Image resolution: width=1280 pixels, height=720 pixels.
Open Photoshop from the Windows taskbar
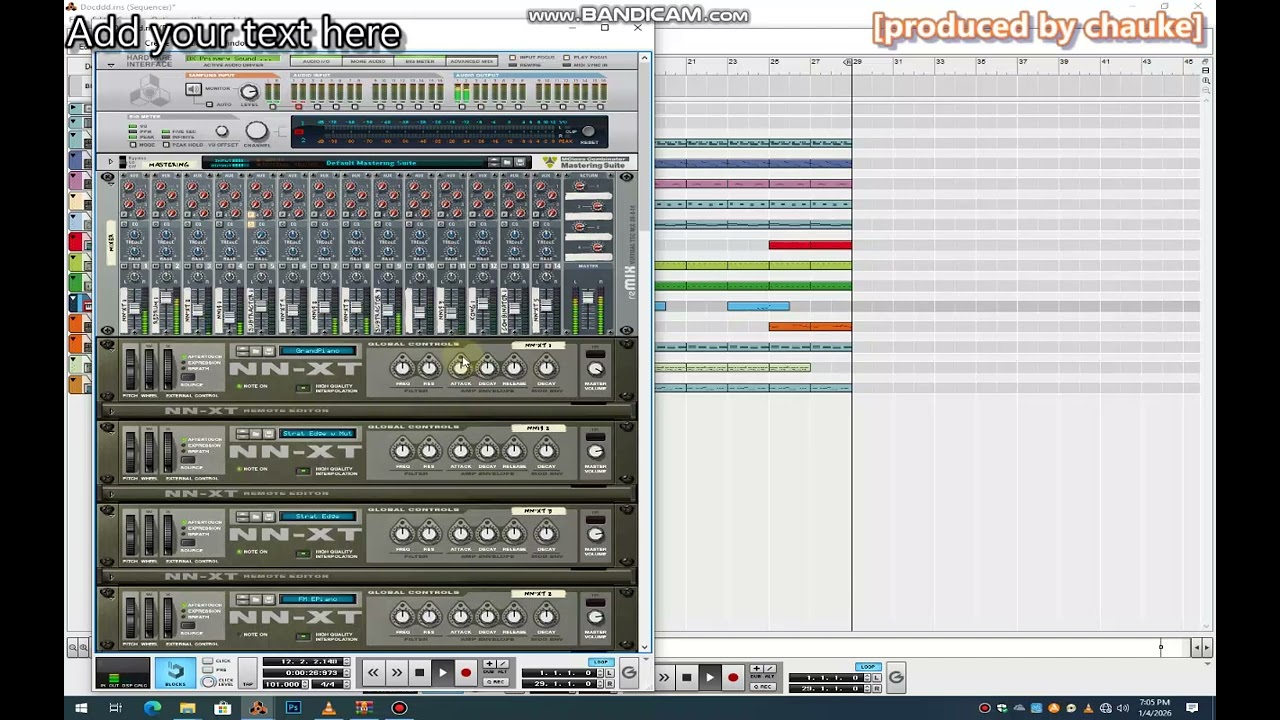293,708
